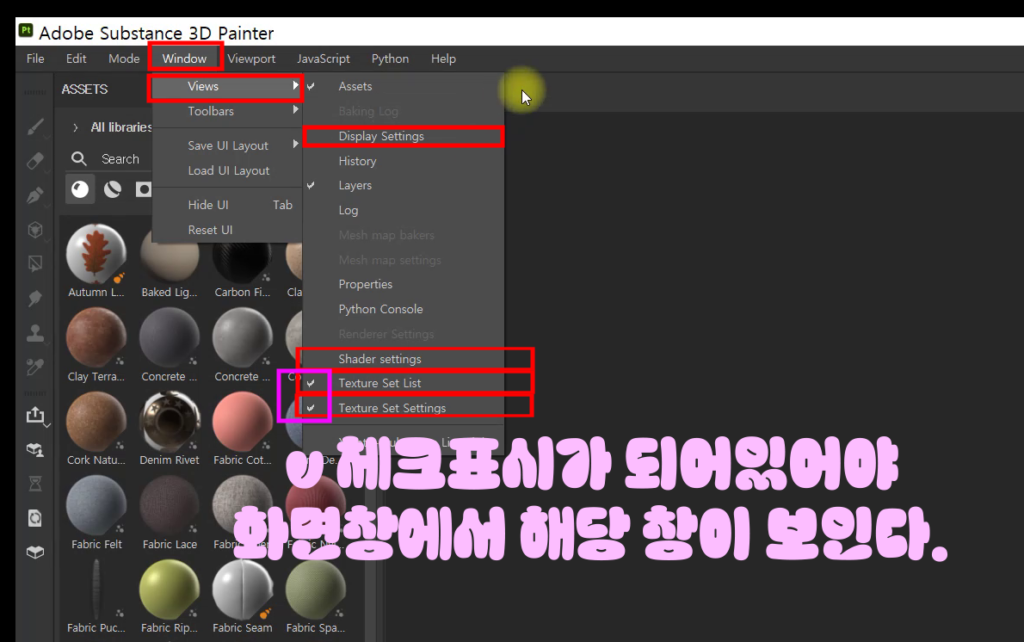
Task: Open the File menu
Action: click(35, 59)
